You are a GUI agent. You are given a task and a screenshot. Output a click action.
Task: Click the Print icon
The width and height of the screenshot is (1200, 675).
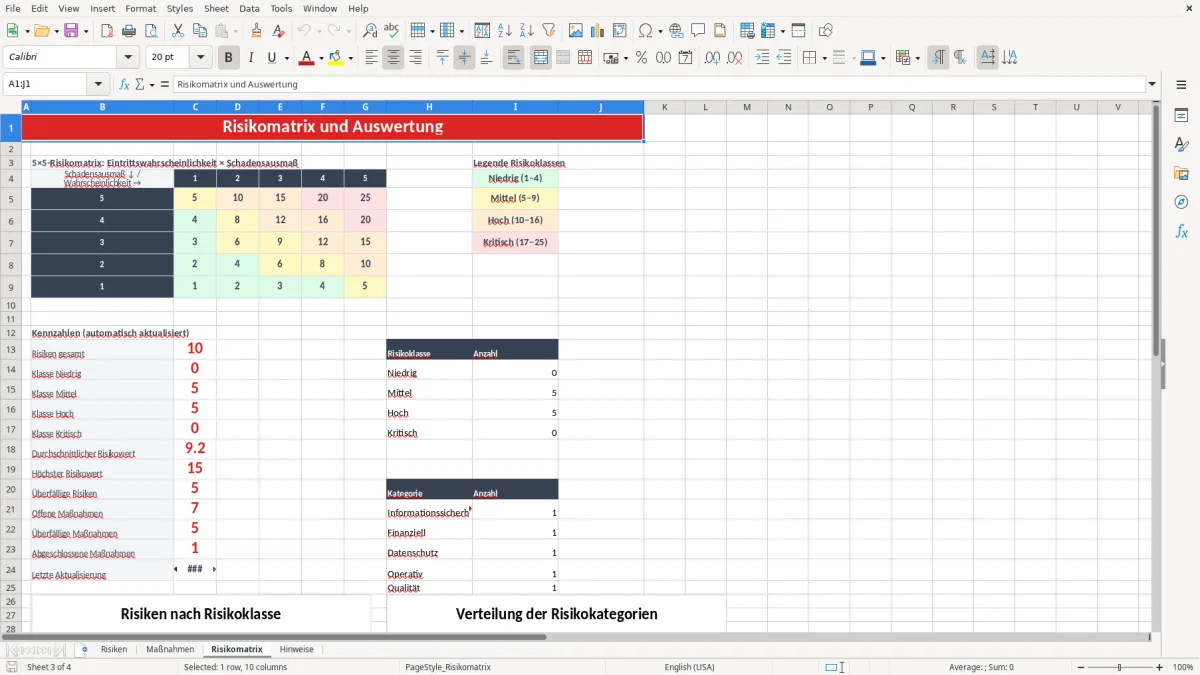pyautogui.click(x=129, y=30)
